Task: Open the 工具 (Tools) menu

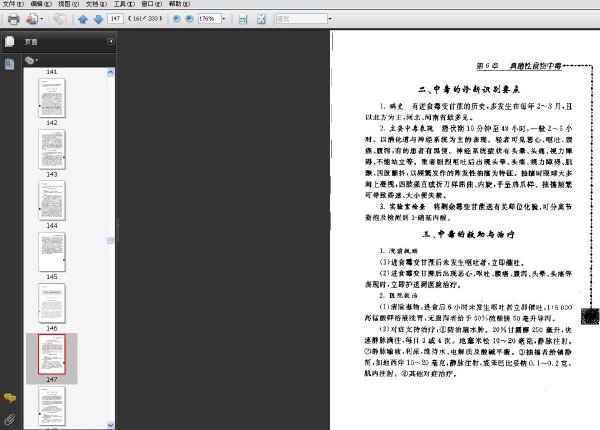Action: click(124, 4)
